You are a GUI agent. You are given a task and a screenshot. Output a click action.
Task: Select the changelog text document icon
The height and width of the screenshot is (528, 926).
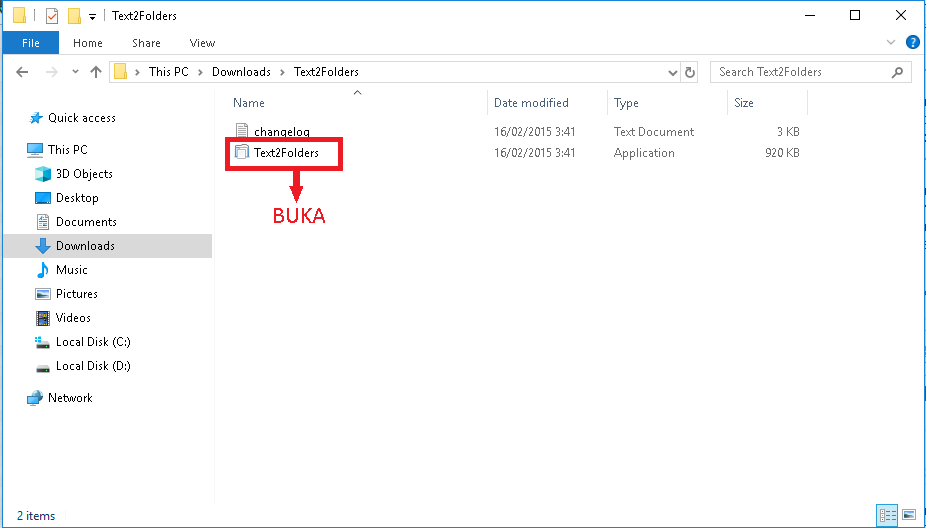(241, 131)
